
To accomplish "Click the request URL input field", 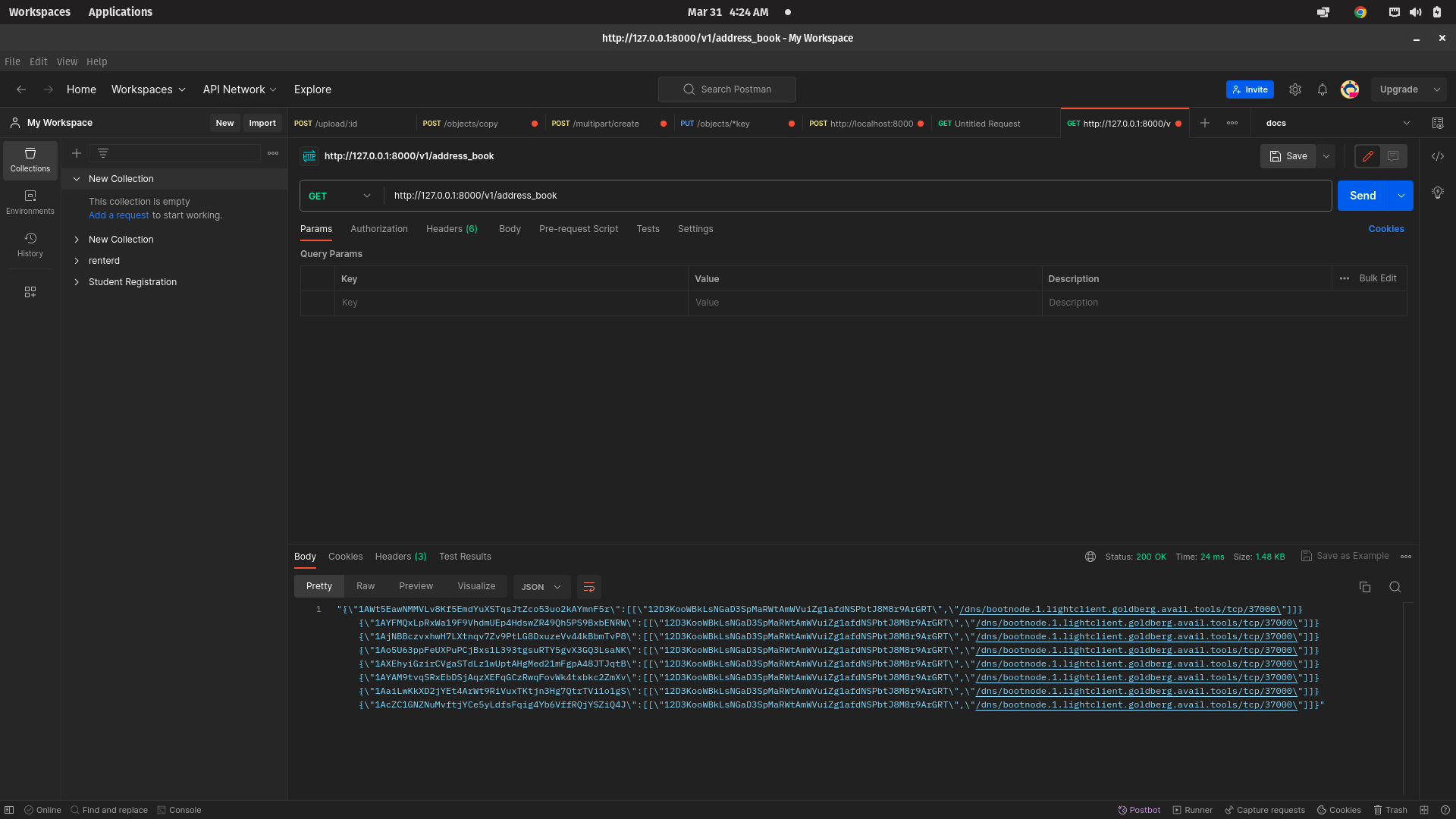I will coord(857,196).
